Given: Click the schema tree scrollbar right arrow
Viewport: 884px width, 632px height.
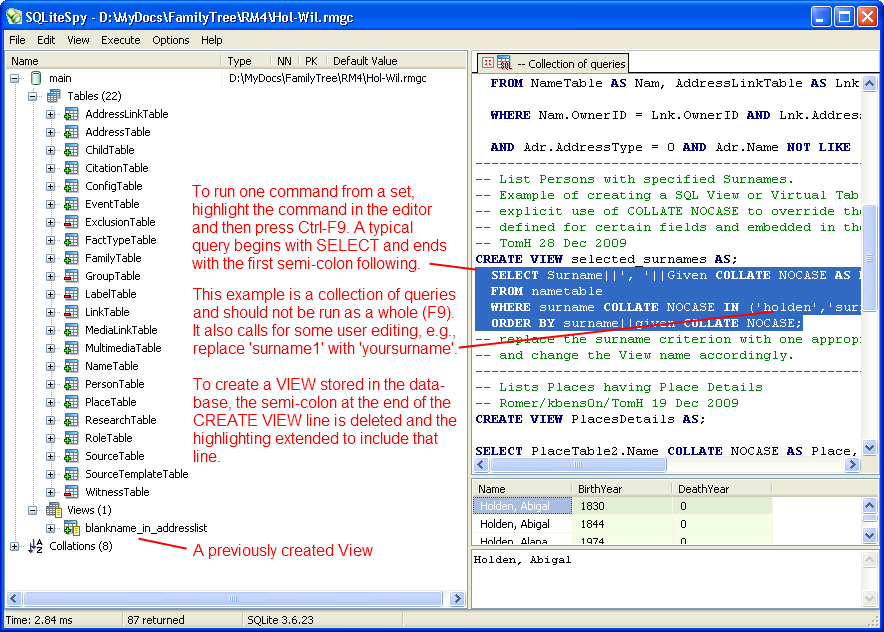Looking at the screenshot, I should click(458, 598).
